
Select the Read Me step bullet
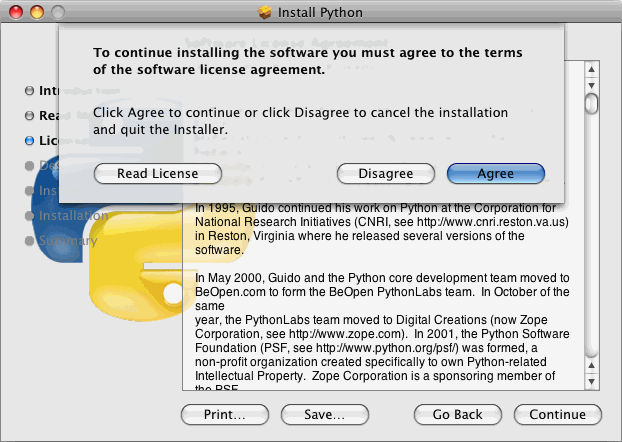click(x=29, y=116)
